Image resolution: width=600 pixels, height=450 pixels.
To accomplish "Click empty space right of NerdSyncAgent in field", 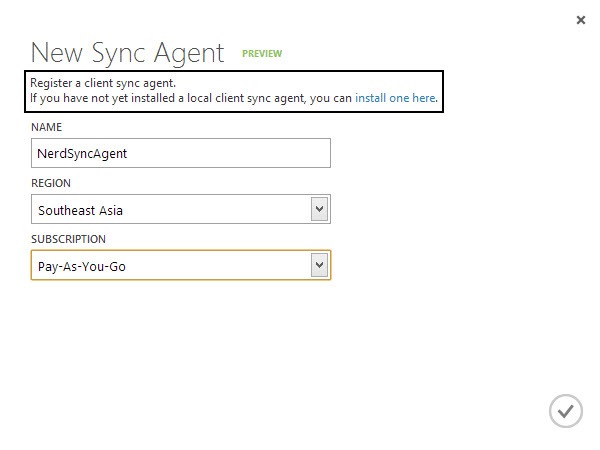I will (230, 153).
